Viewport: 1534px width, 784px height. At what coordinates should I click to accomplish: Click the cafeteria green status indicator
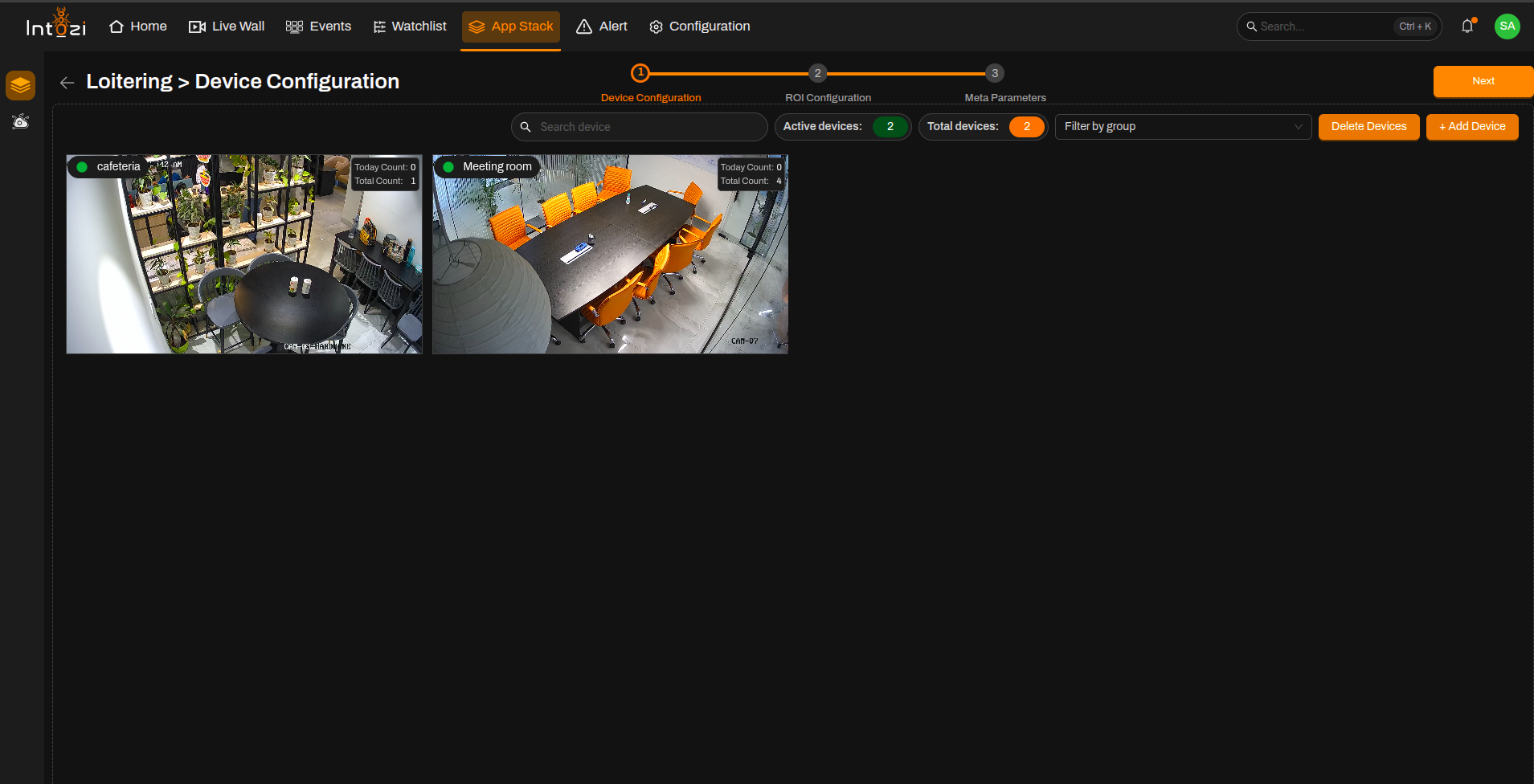pos(82,167)
